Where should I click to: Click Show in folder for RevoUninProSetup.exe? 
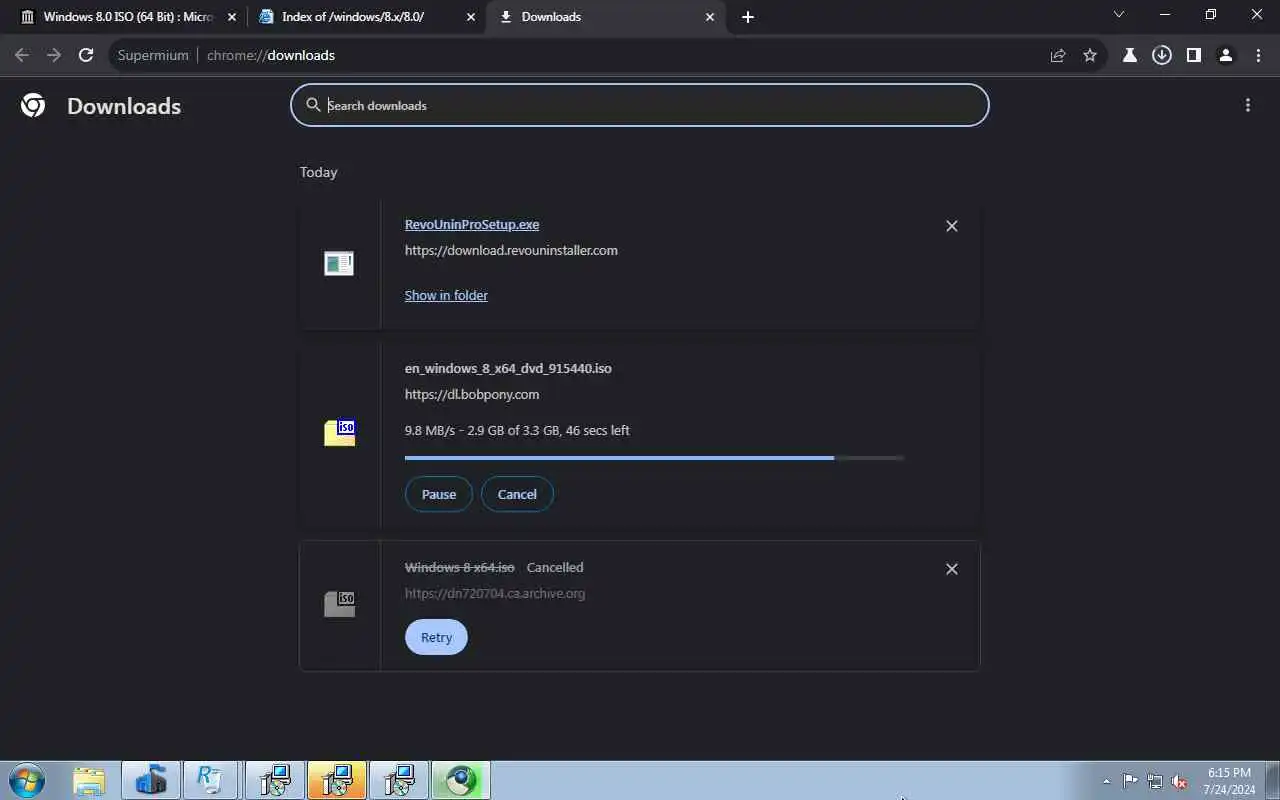pos(446,295)
